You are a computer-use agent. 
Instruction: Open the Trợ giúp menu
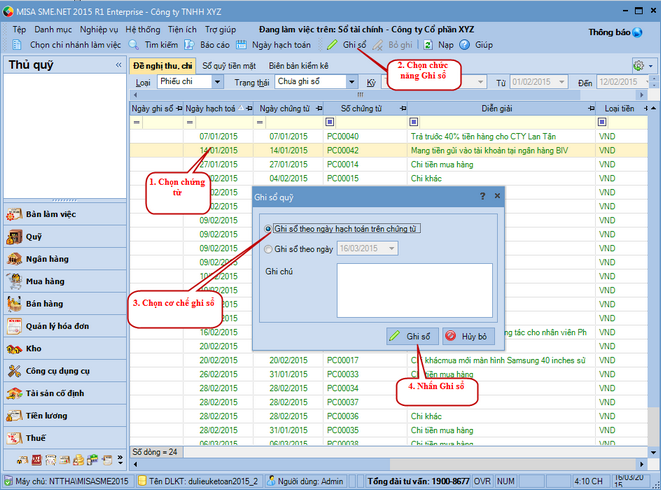220,30
